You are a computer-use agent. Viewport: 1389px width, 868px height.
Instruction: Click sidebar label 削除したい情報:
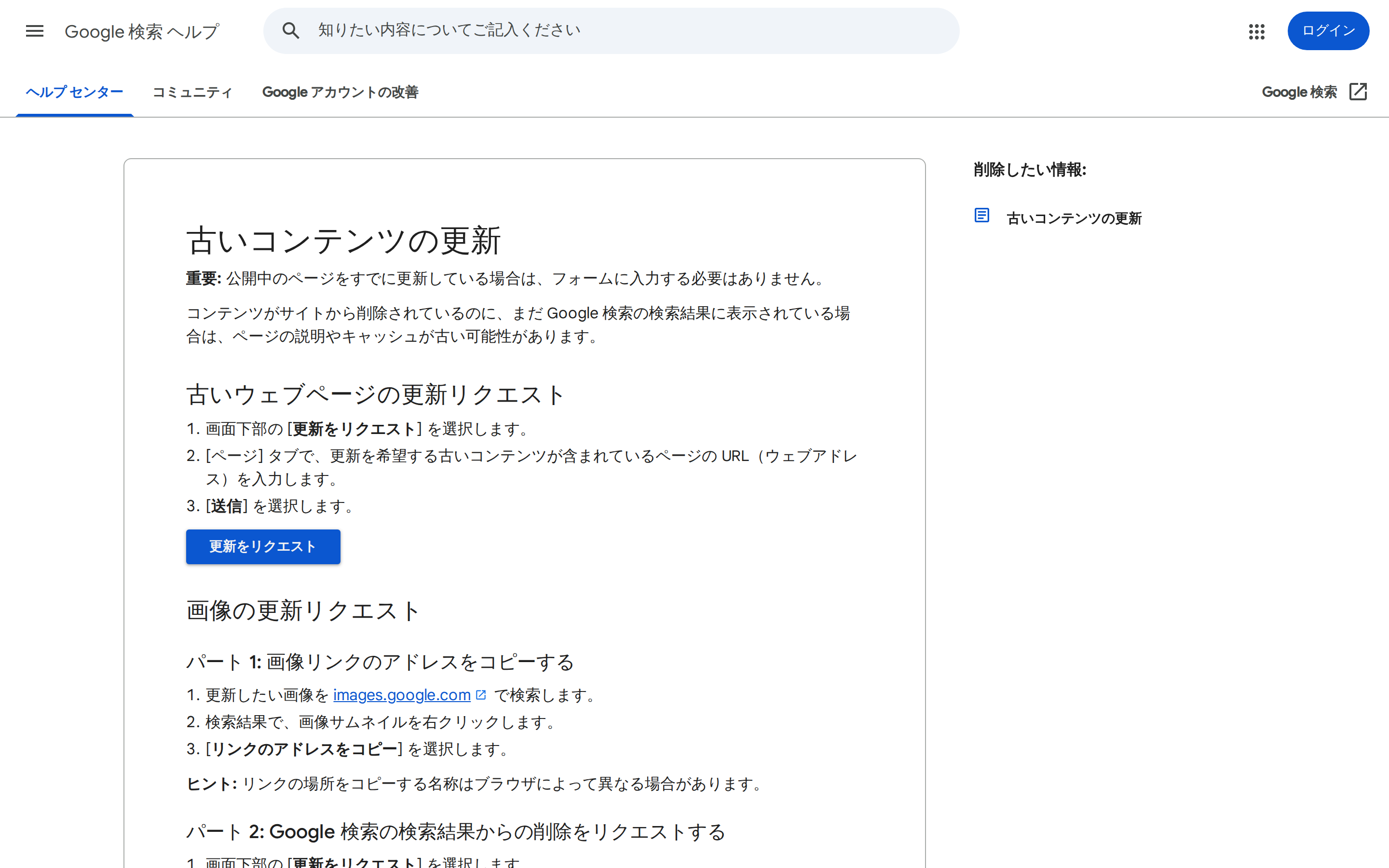[1030, 170]
